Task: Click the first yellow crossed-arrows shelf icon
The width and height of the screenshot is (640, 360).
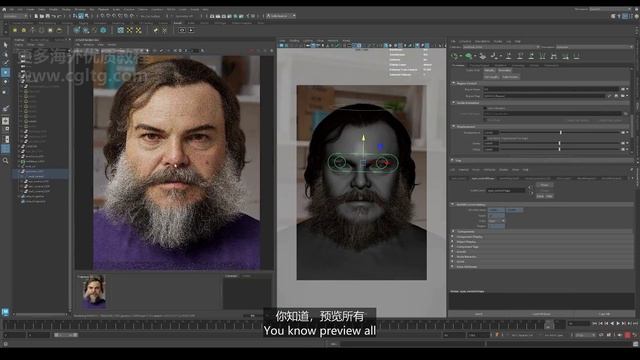Action: [130, 30]
